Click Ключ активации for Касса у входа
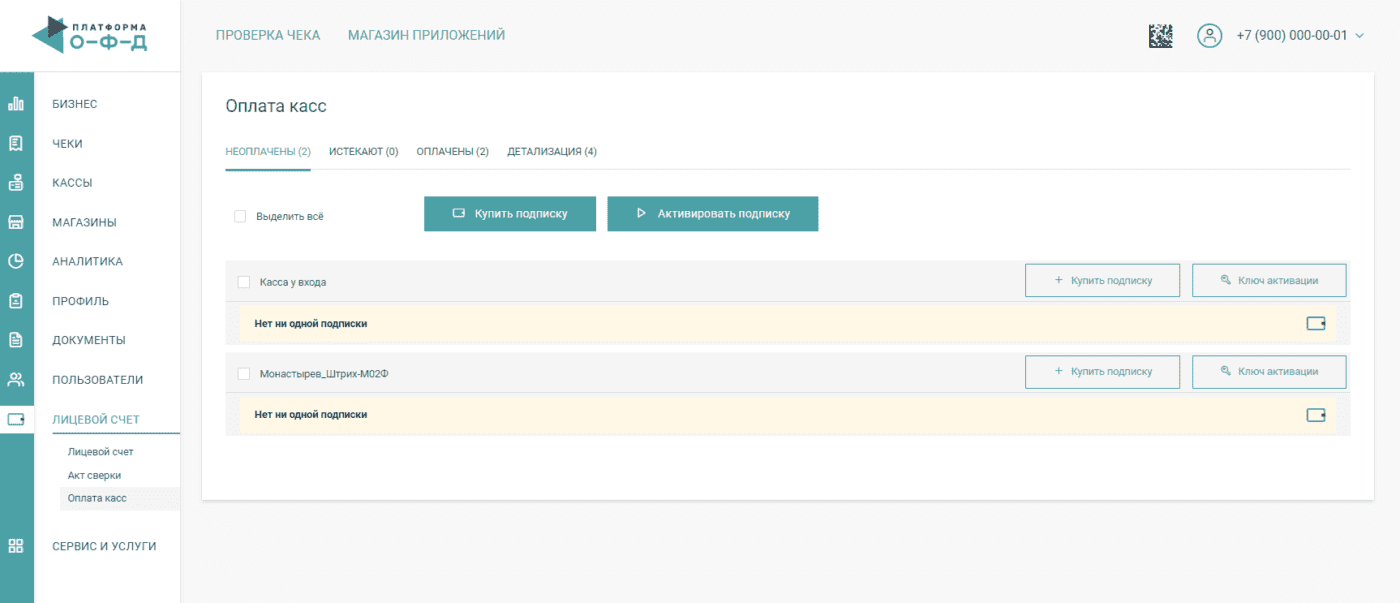 [x=1269, y=281]
